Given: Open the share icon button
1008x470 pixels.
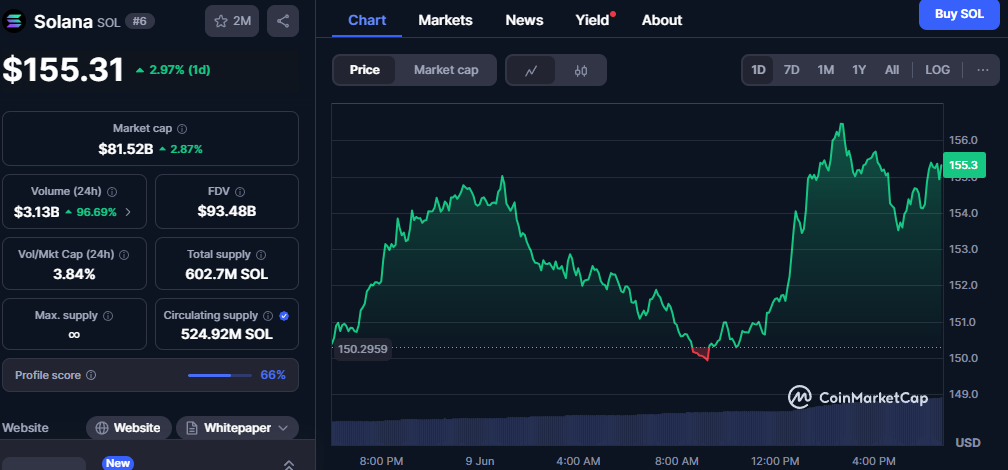Looking at the screenshot, I should pos(283,21).
